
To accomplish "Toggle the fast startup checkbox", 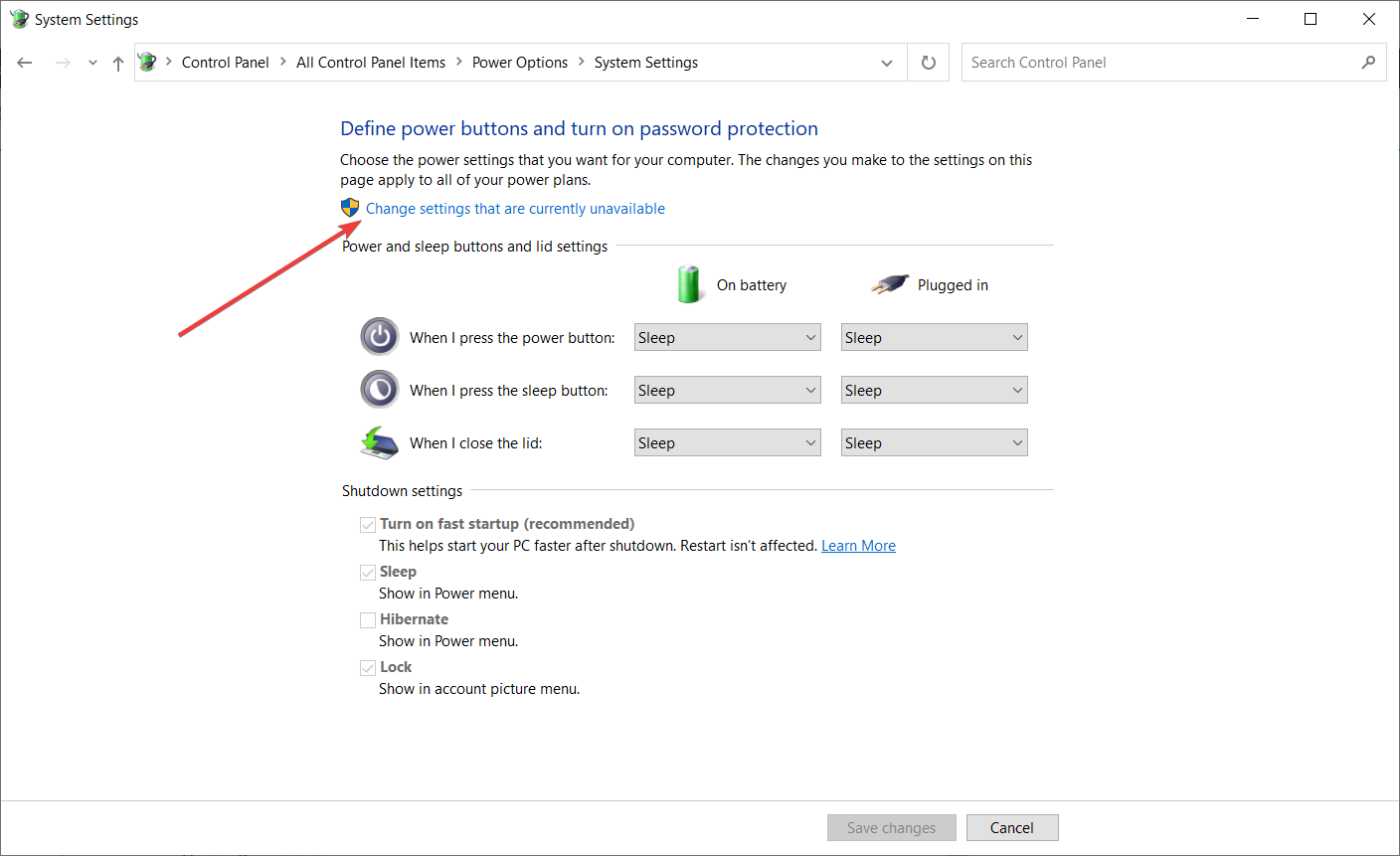I will (x=368, y=524).
